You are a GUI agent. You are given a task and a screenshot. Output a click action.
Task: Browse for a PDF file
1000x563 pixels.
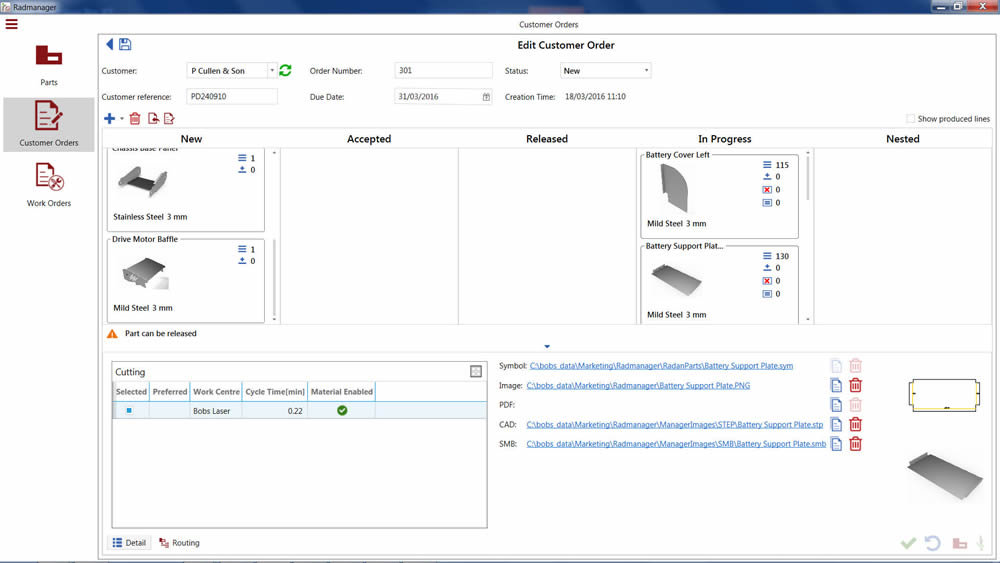pos(836,405)
